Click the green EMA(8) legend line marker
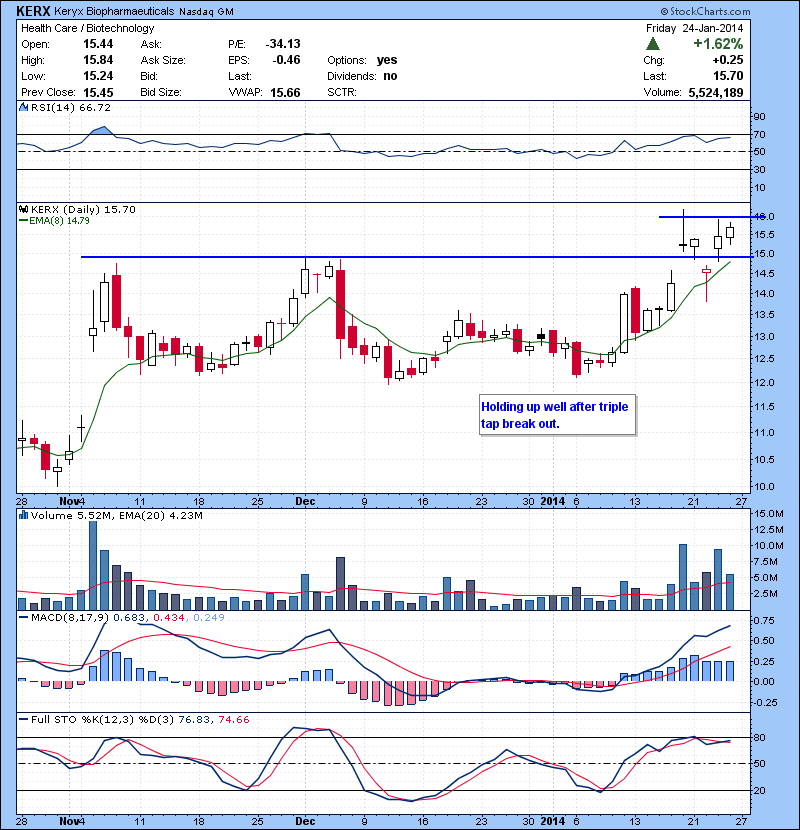The image size is (800, 830). point(23,220)
